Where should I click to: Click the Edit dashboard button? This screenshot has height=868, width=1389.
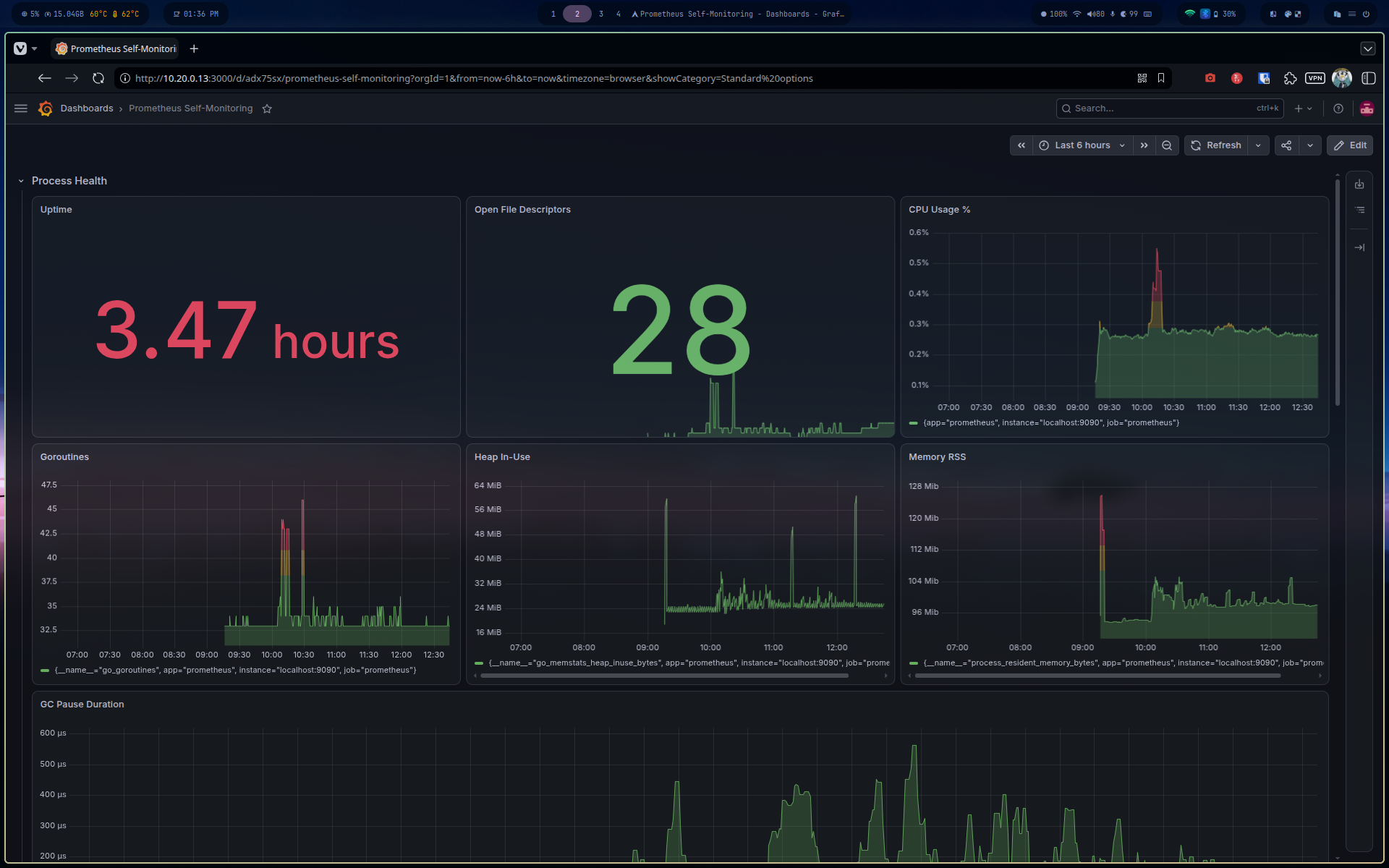1350,145
